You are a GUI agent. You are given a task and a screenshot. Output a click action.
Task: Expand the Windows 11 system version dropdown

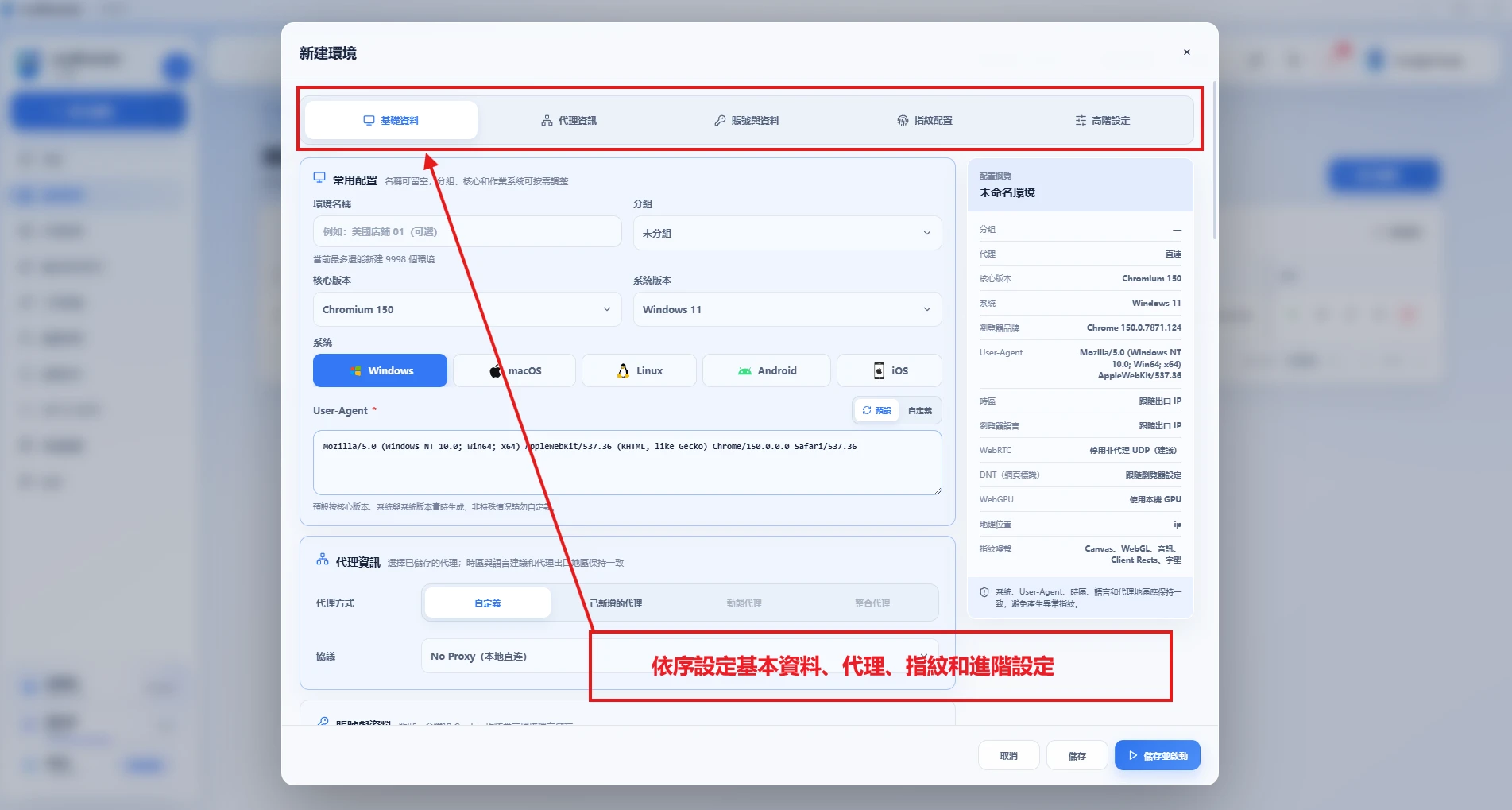tap(787, 309)
